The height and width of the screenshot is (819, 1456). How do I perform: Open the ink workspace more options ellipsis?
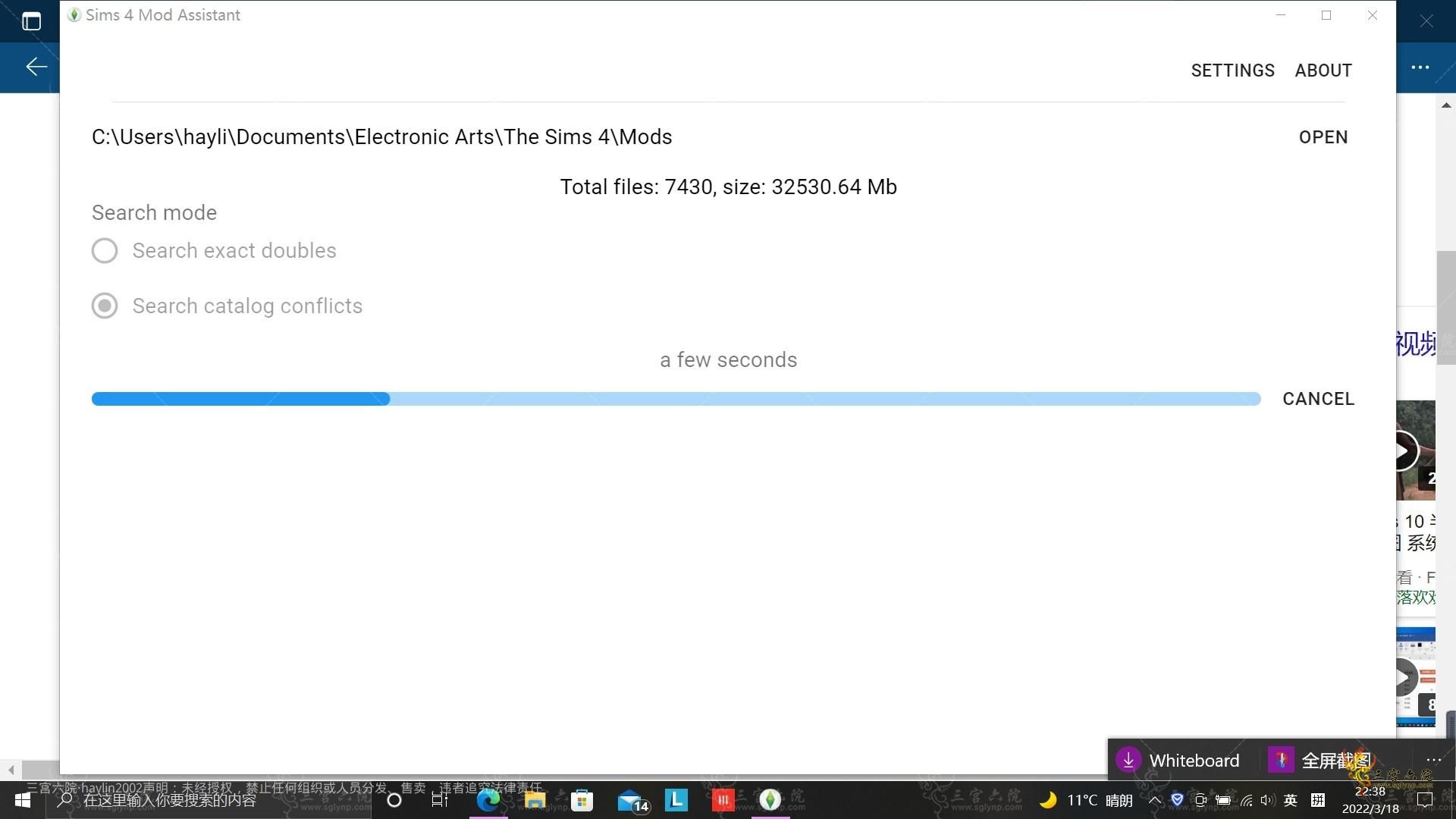click(x=1433, y=760)
